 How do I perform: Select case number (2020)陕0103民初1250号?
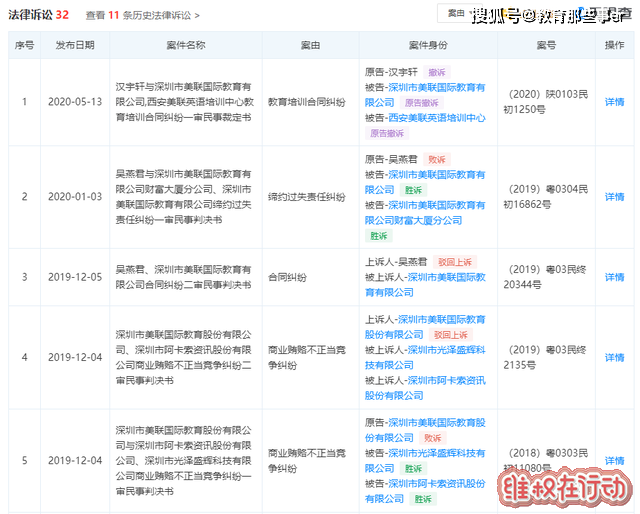(546, 102)
